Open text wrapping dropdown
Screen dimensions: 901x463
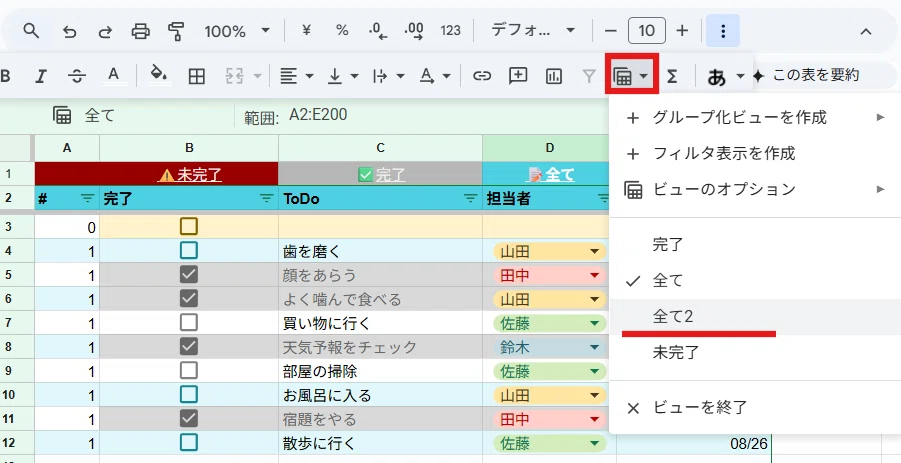click(388, 76)
